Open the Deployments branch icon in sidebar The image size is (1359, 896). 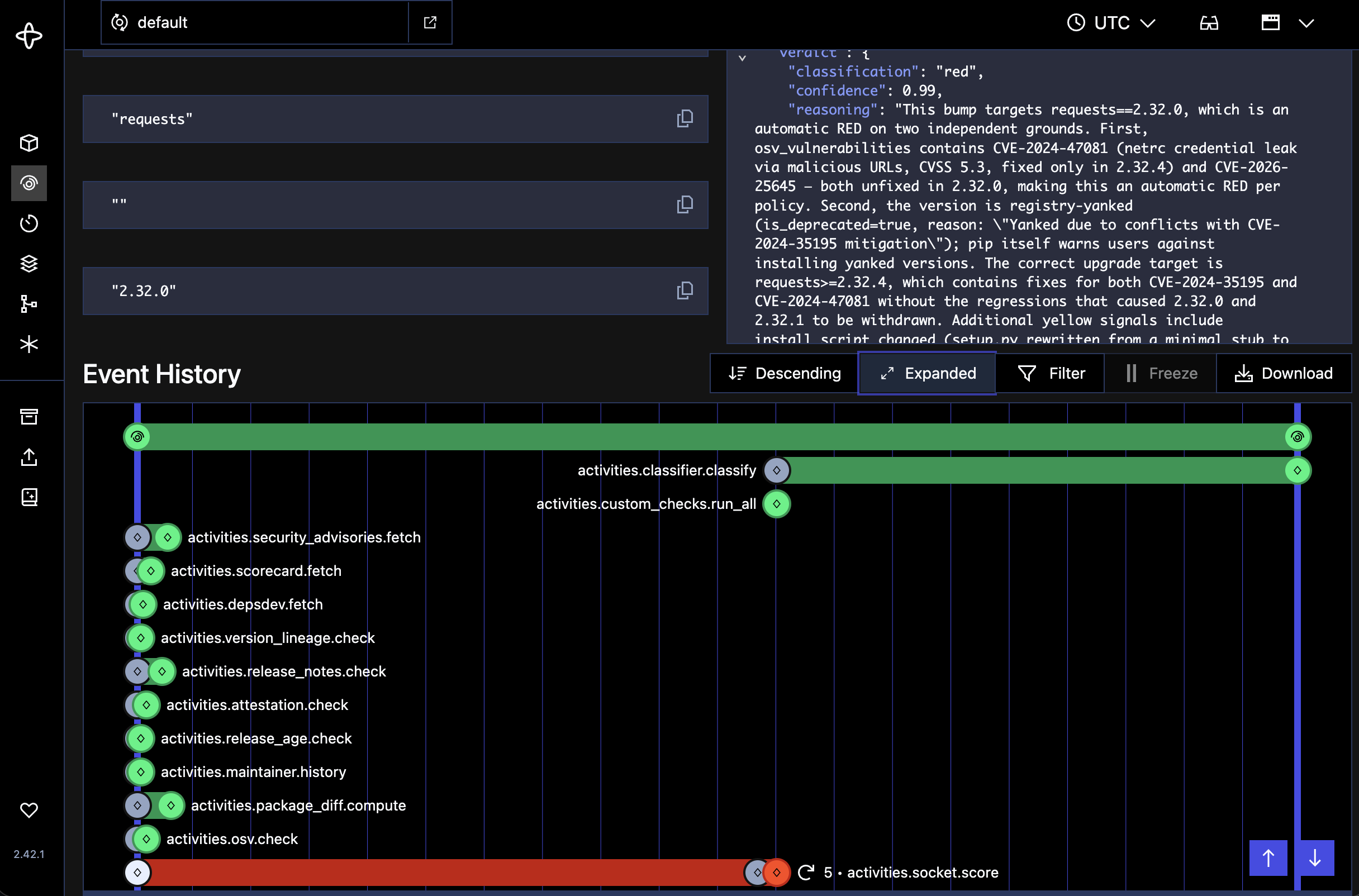pos(28,303)
